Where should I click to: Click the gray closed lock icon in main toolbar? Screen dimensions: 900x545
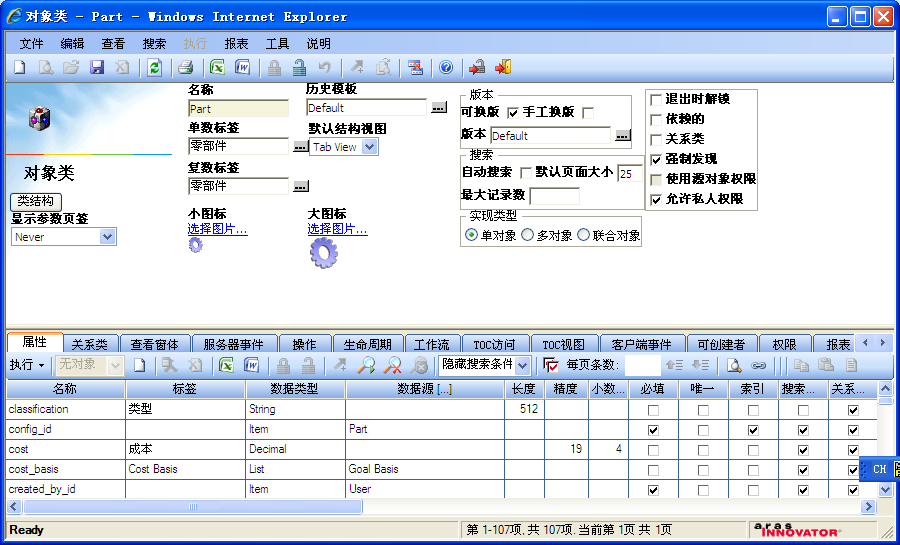tap(274, 68)
